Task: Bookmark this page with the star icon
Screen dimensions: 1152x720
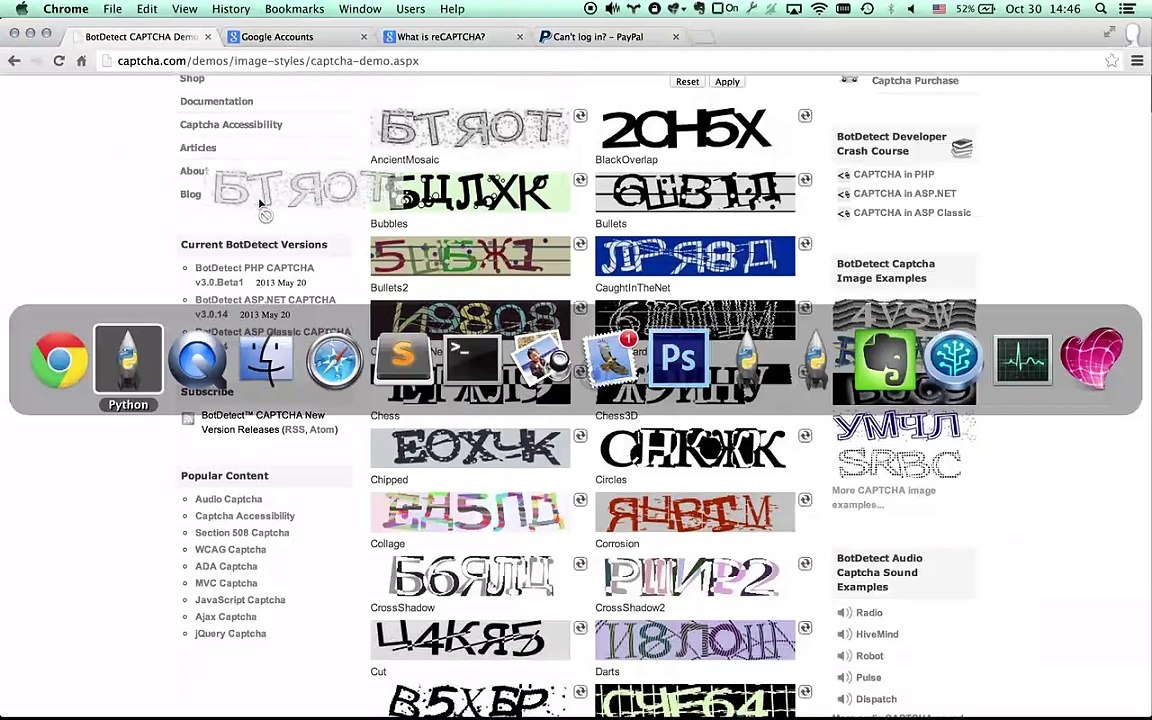Action: click(x=1112, y=61)
